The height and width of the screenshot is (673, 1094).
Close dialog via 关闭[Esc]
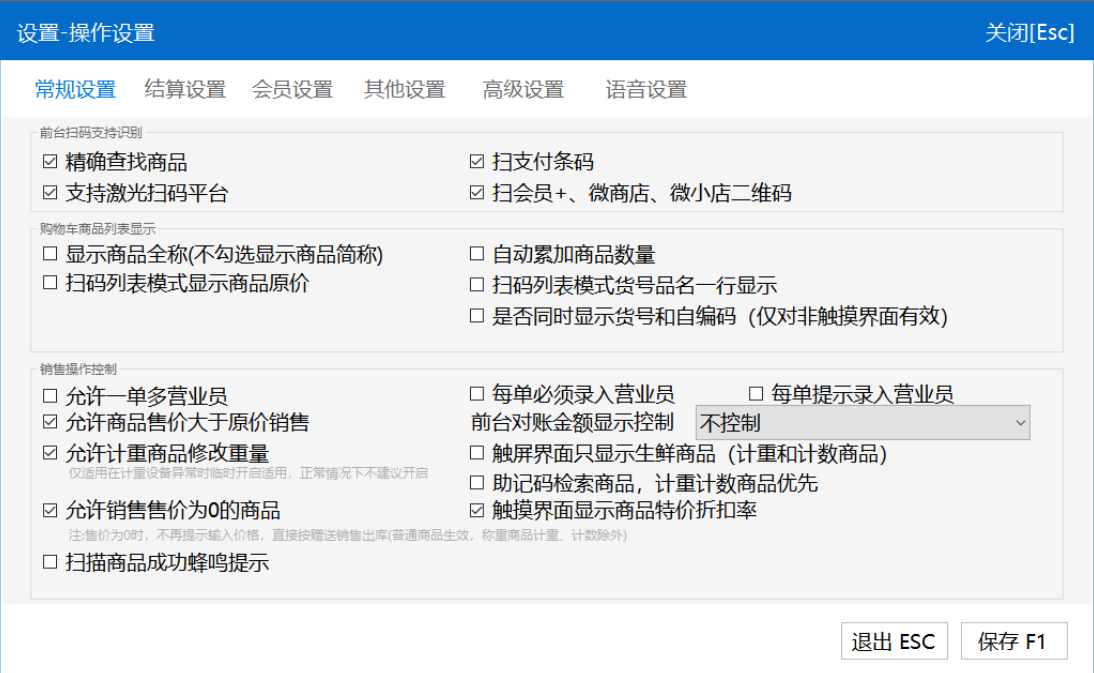click(x=1029, y=33)
